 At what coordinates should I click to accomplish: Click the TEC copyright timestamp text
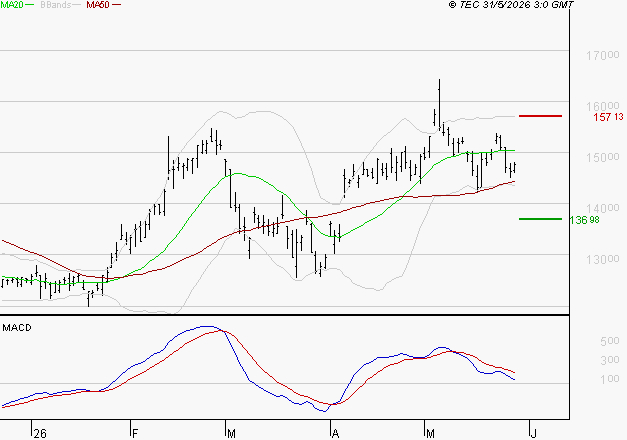point(511,5)
